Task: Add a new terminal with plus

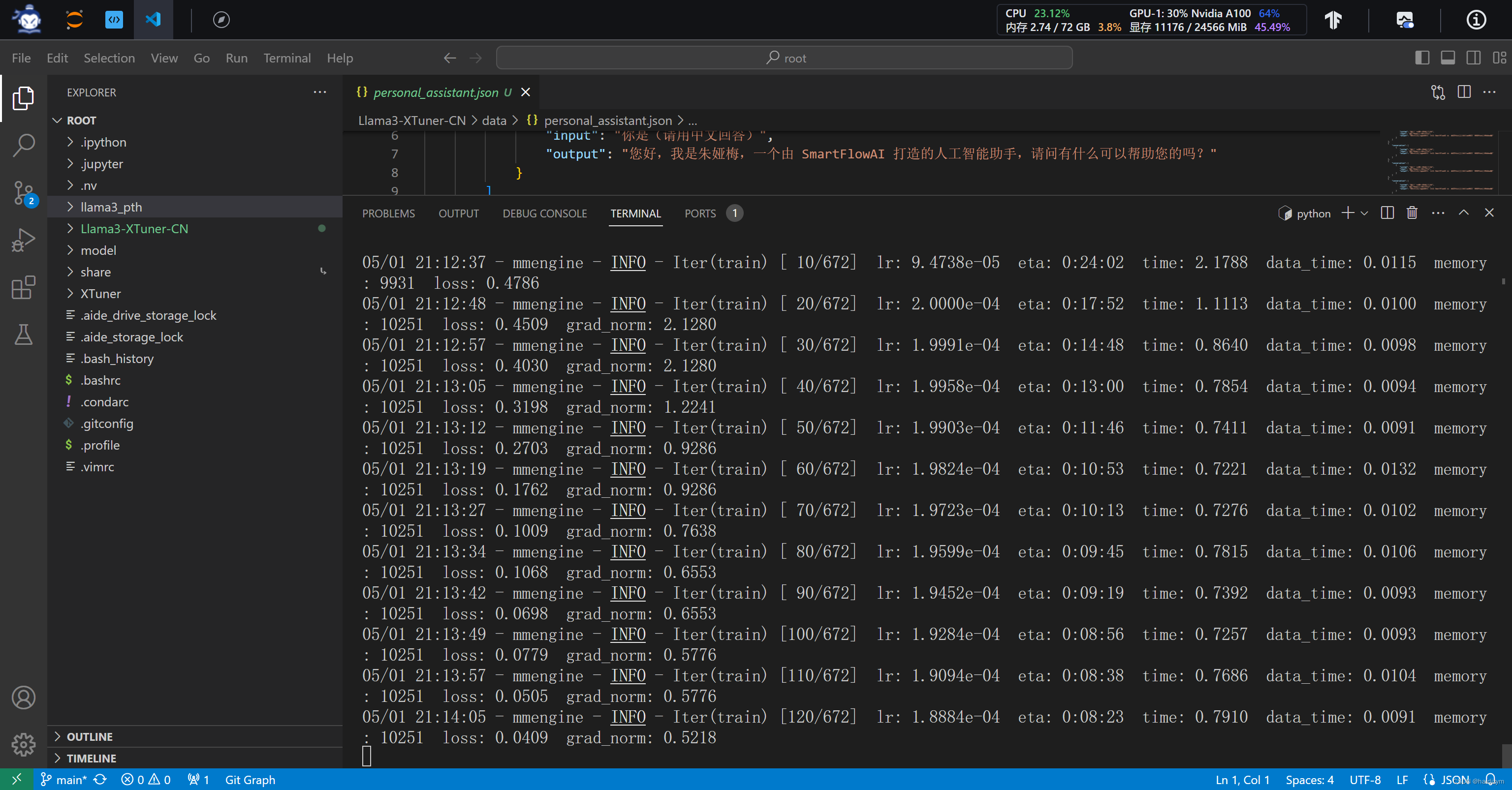Action: (x=1348, y=213)
